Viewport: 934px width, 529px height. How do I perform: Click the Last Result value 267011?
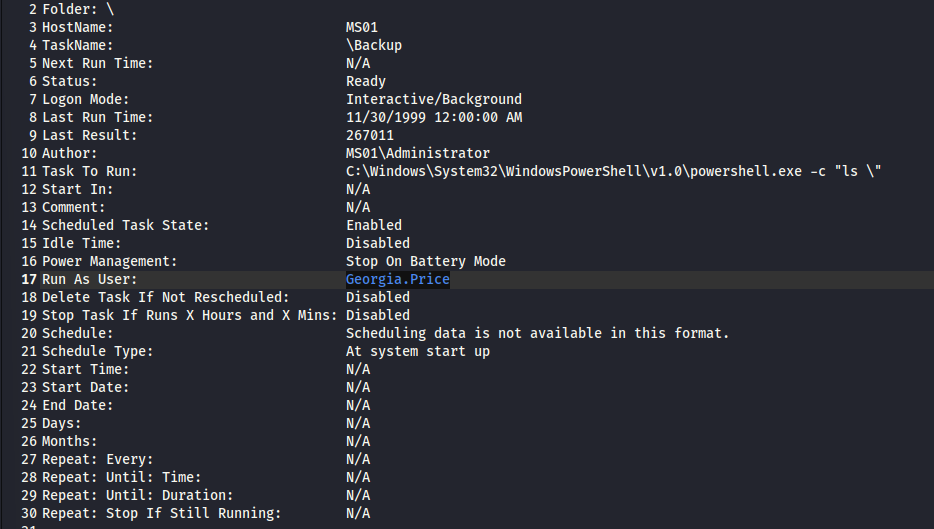370,136
